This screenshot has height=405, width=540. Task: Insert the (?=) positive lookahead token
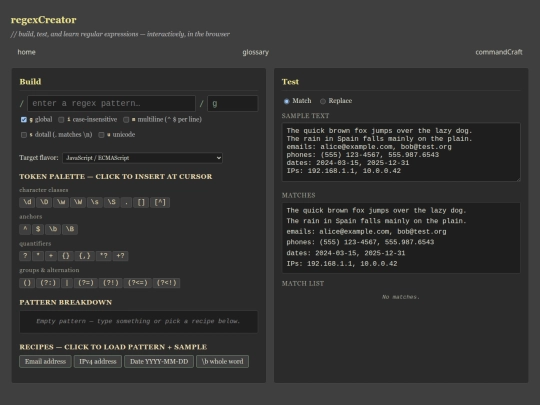[86, 283]
